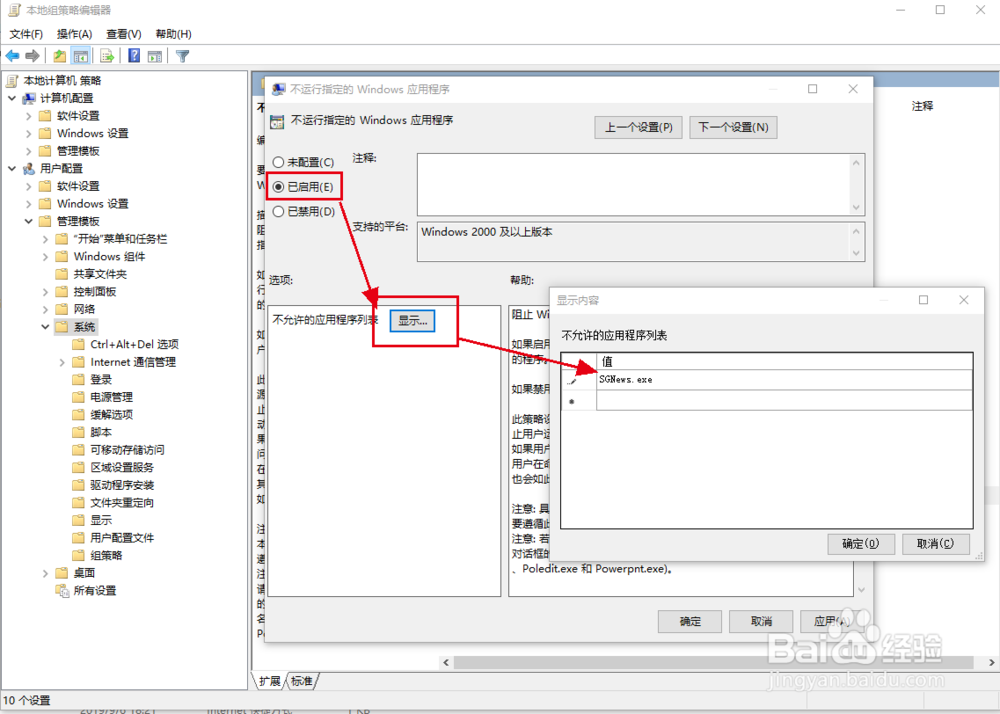Toggle the action pane toolbar icon
The height and width of the screenshot is (714, 1000).
click(155, 56)
